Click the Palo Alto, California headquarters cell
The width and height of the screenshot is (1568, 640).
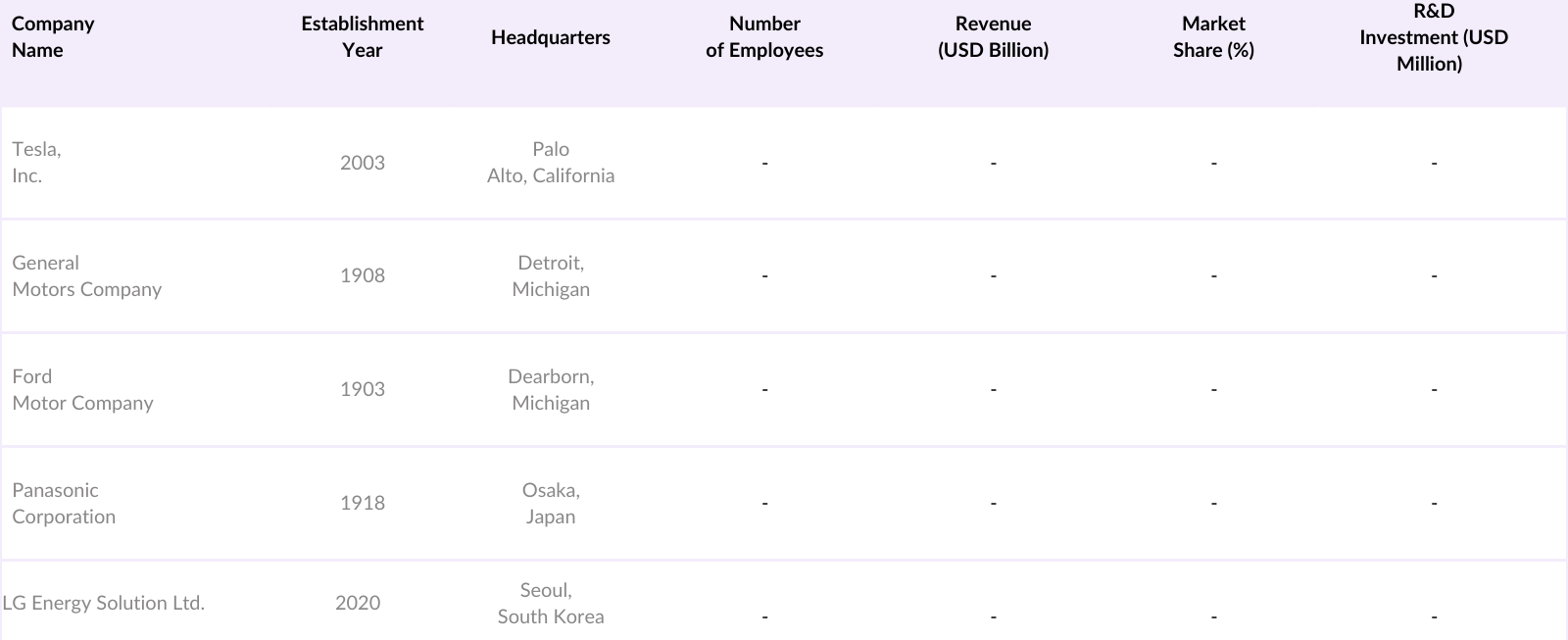point(550,163)
